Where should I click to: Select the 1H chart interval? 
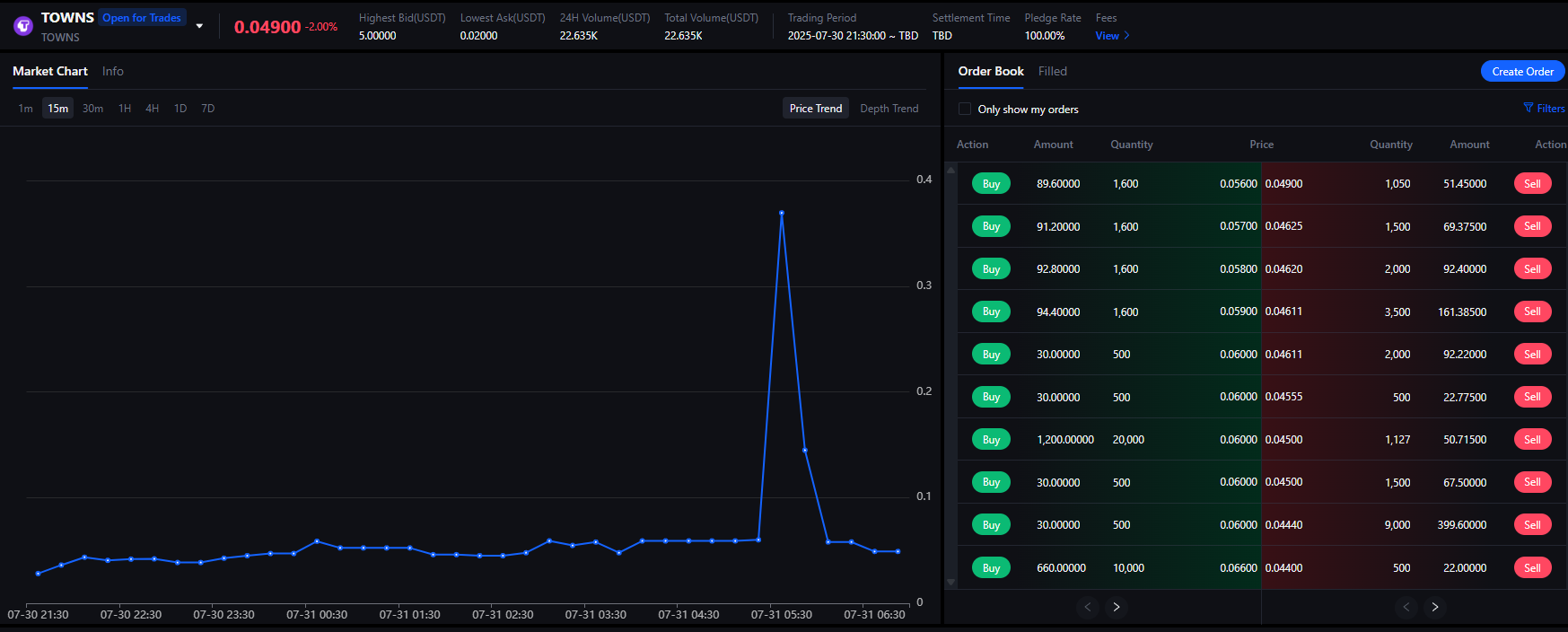[x=125, y=109]
